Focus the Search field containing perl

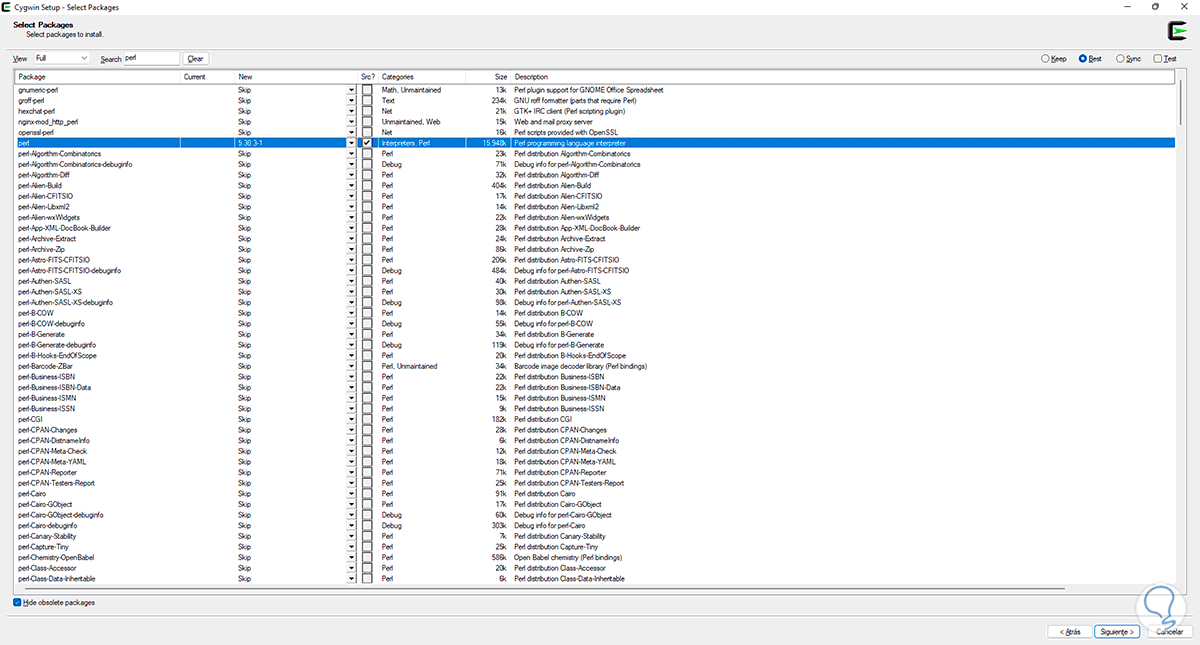coord(152,59)
